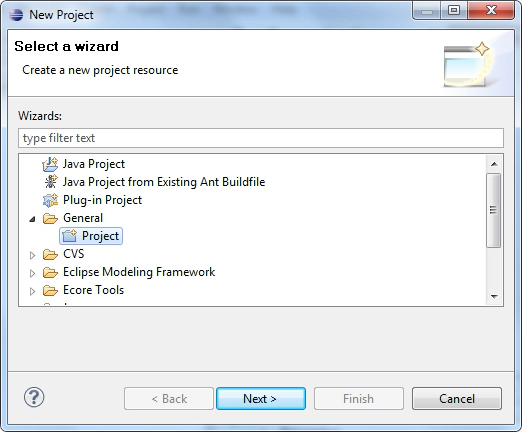Click the Java Project wizard icon
This screenshot has height=432, width=522.
pos(50,164)
